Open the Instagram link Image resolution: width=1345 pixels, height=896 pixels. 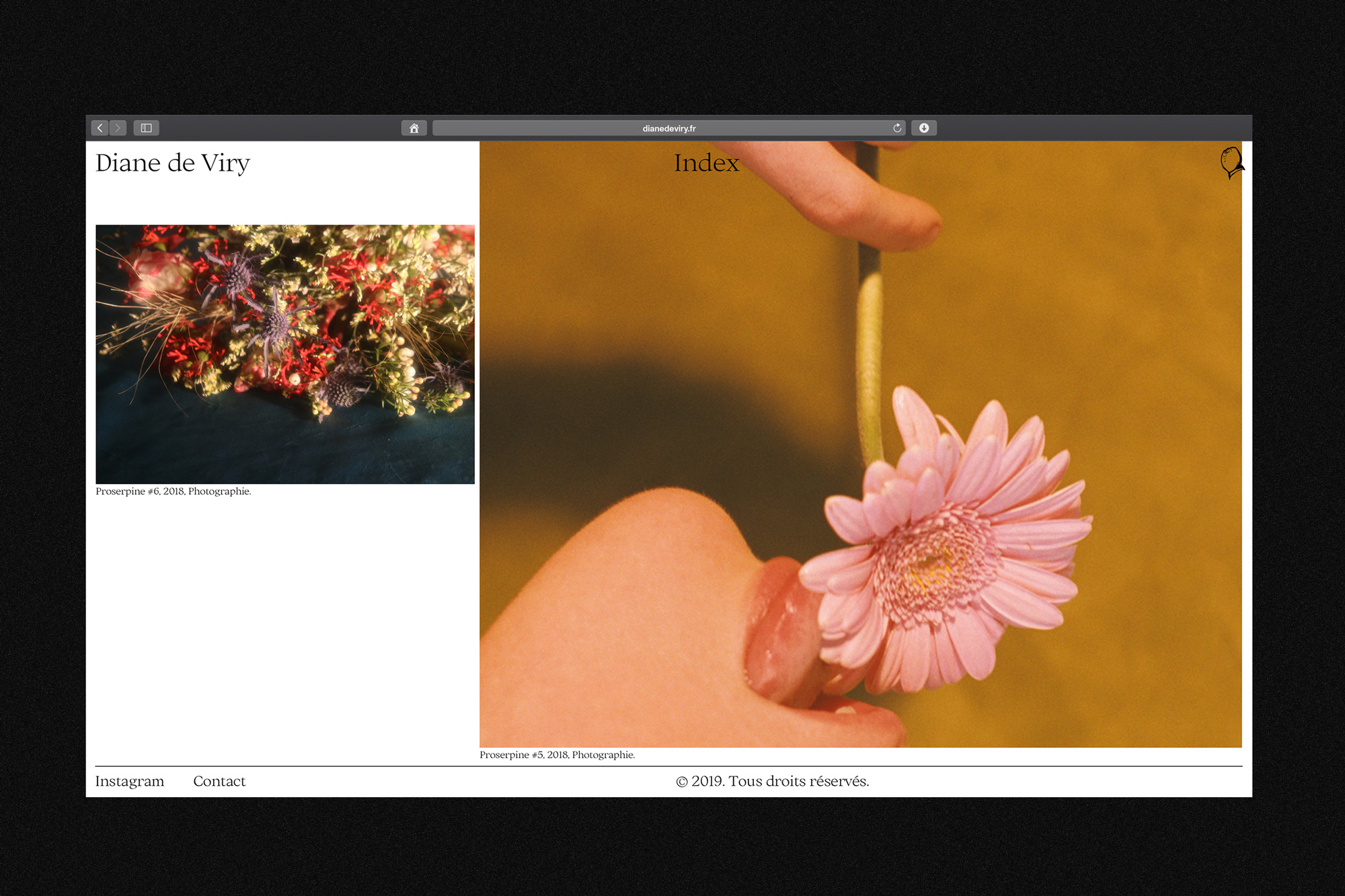[x=130, y=781]
